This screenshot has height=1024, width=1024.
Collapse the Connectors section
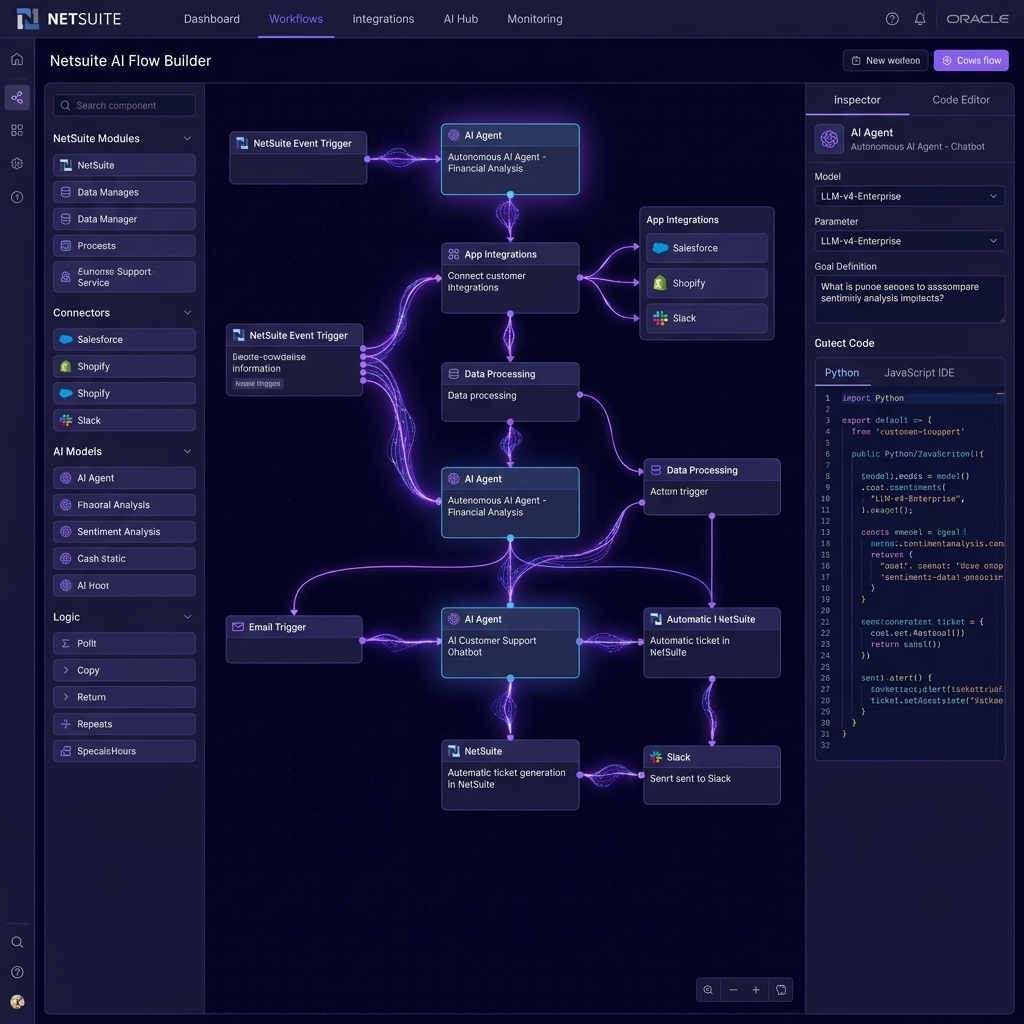[x=187, y=313]
